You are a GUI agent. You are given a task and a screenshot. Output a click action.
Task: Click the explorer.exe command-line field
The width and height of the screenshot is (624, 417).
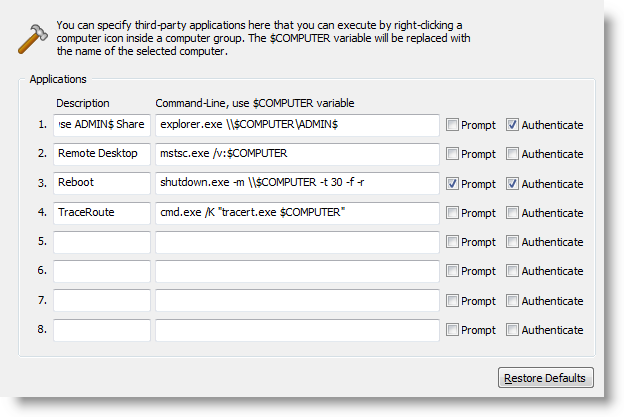point(297,125)
